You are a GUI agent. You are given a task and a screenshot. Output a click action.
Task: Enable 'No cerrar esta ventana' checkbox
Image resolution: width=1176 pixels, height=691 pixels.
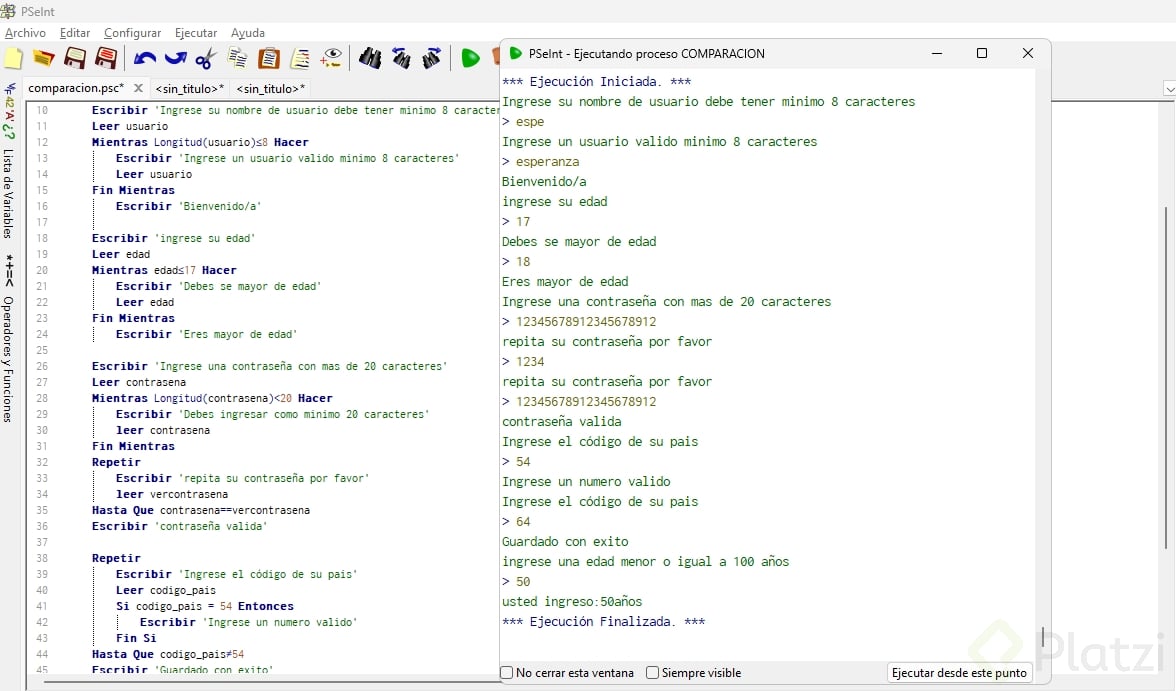coord(507,673)
